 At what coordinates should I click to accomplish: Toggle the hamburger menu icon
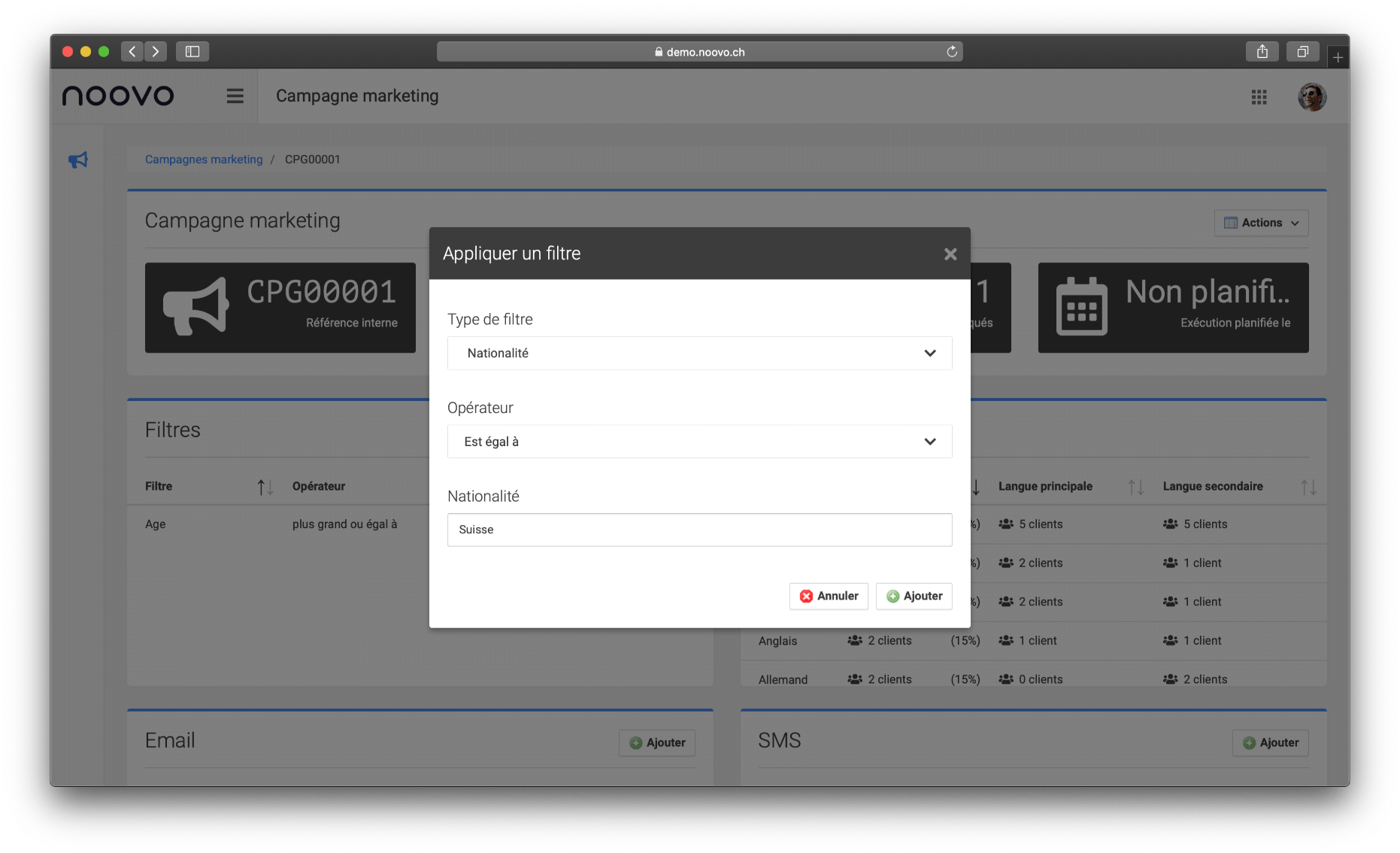click(235, 96)
